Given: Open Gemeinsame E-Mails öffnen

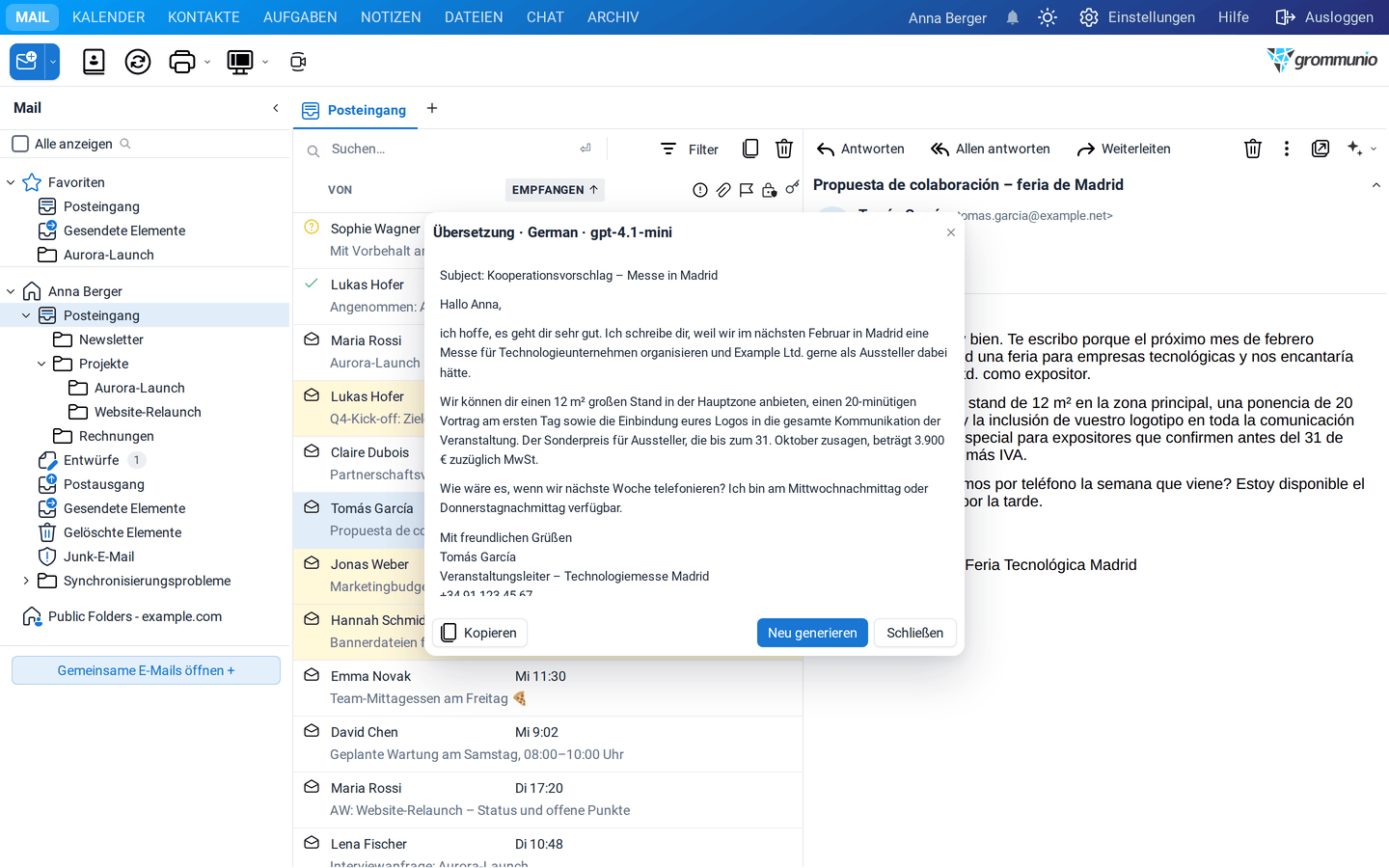Looking at the screenshot, I should point(146,670).
